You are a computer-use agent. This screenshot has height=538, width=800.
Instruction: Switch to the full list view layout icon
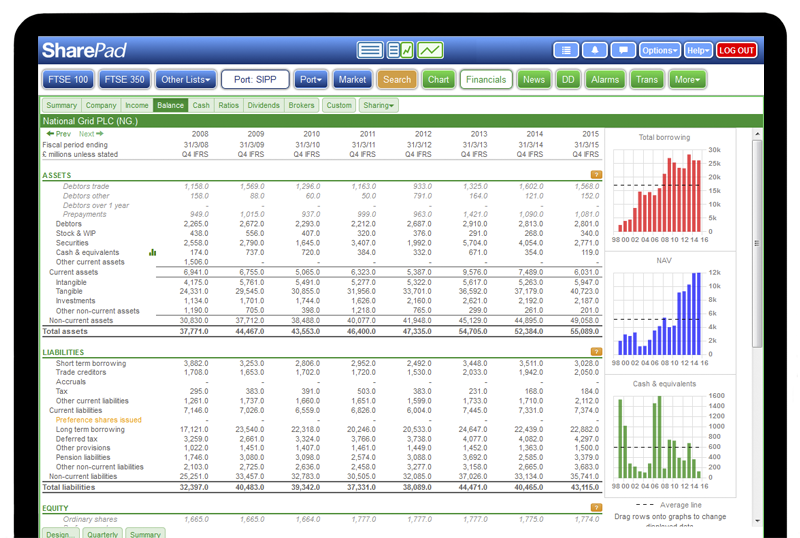tap(370, 50)
